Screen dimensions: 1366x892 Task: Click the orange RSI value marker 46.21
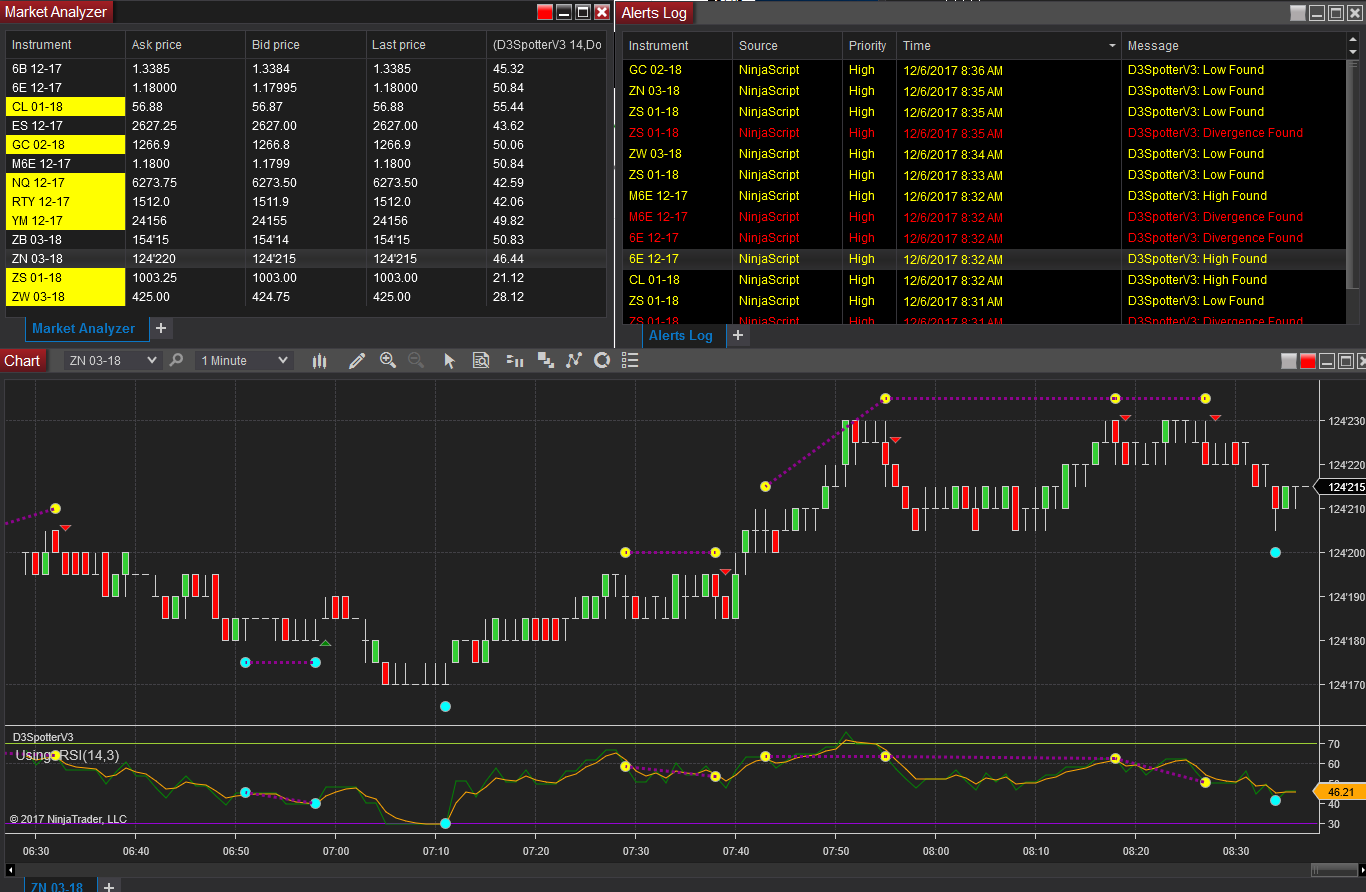[x=1338, y=791]
